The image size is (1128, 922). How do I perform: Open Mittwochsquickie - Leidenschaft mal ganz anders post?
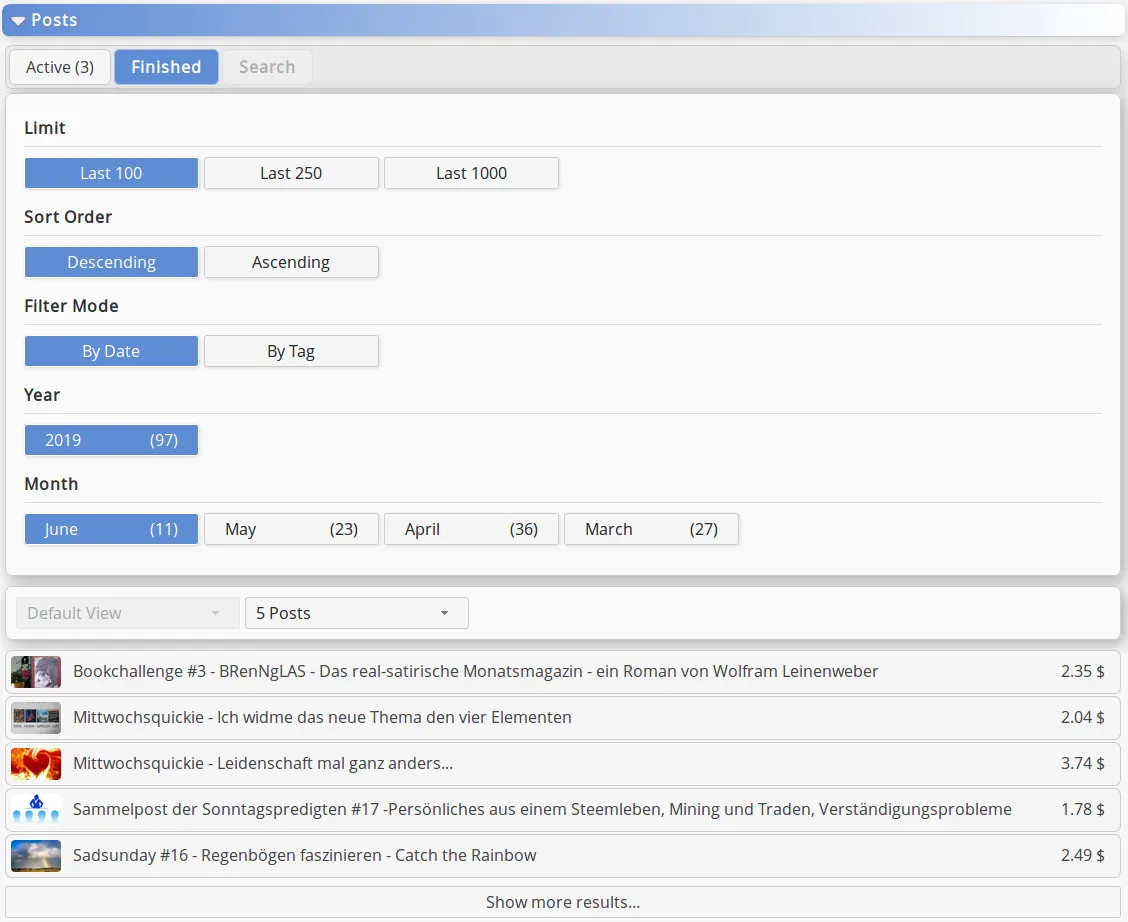point(263,764)
